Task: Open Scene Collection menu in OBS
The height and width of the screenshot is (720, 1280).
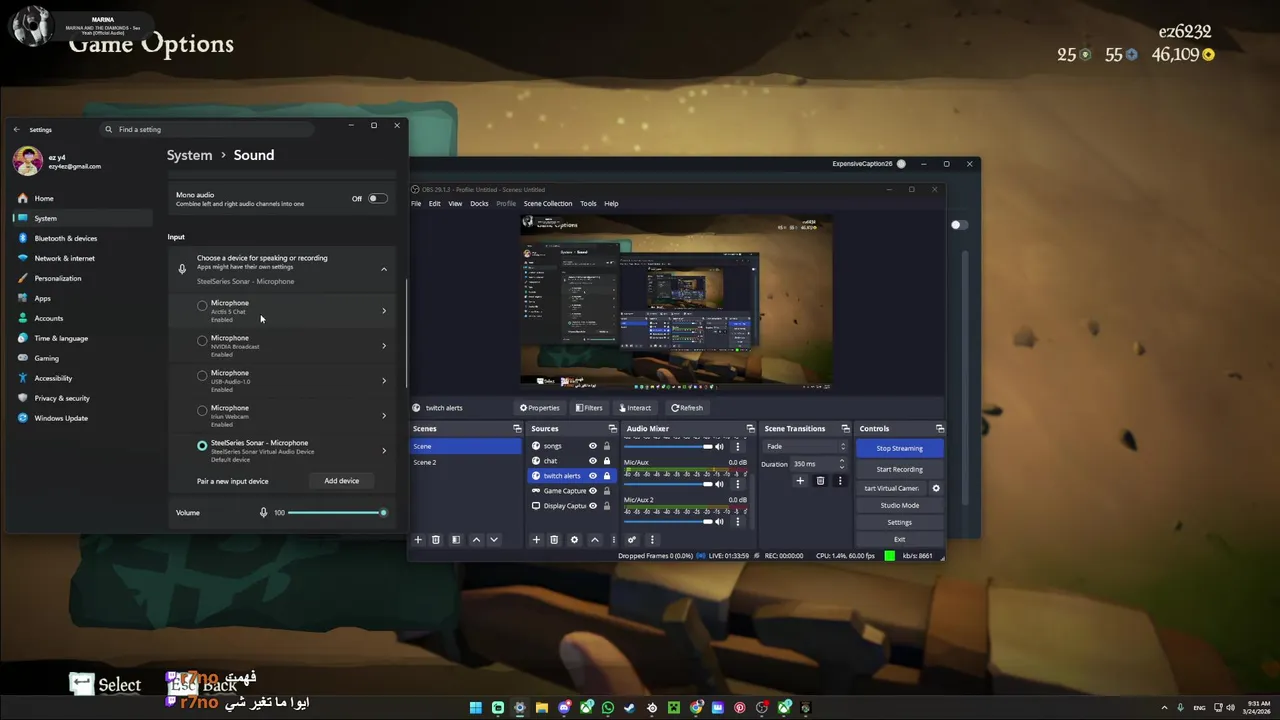Action: [548, 204]
